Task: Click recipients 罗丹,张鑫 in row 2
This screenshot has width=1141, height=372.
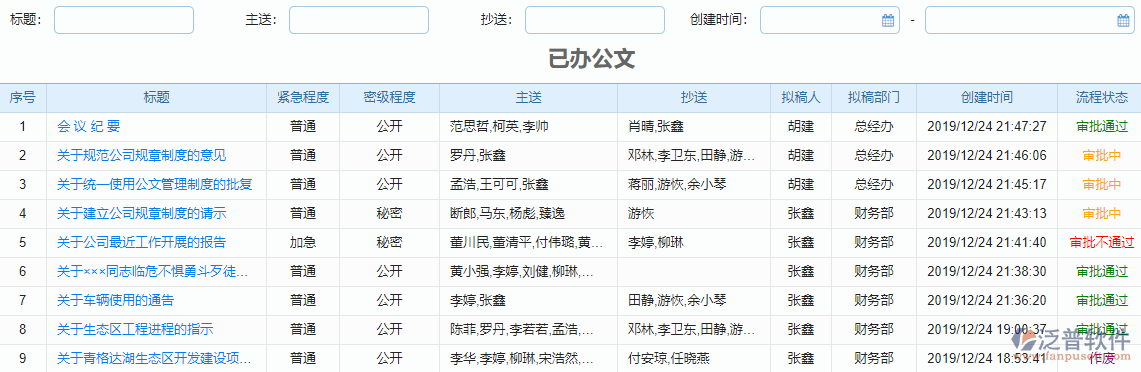Action: tap(478, 156)
